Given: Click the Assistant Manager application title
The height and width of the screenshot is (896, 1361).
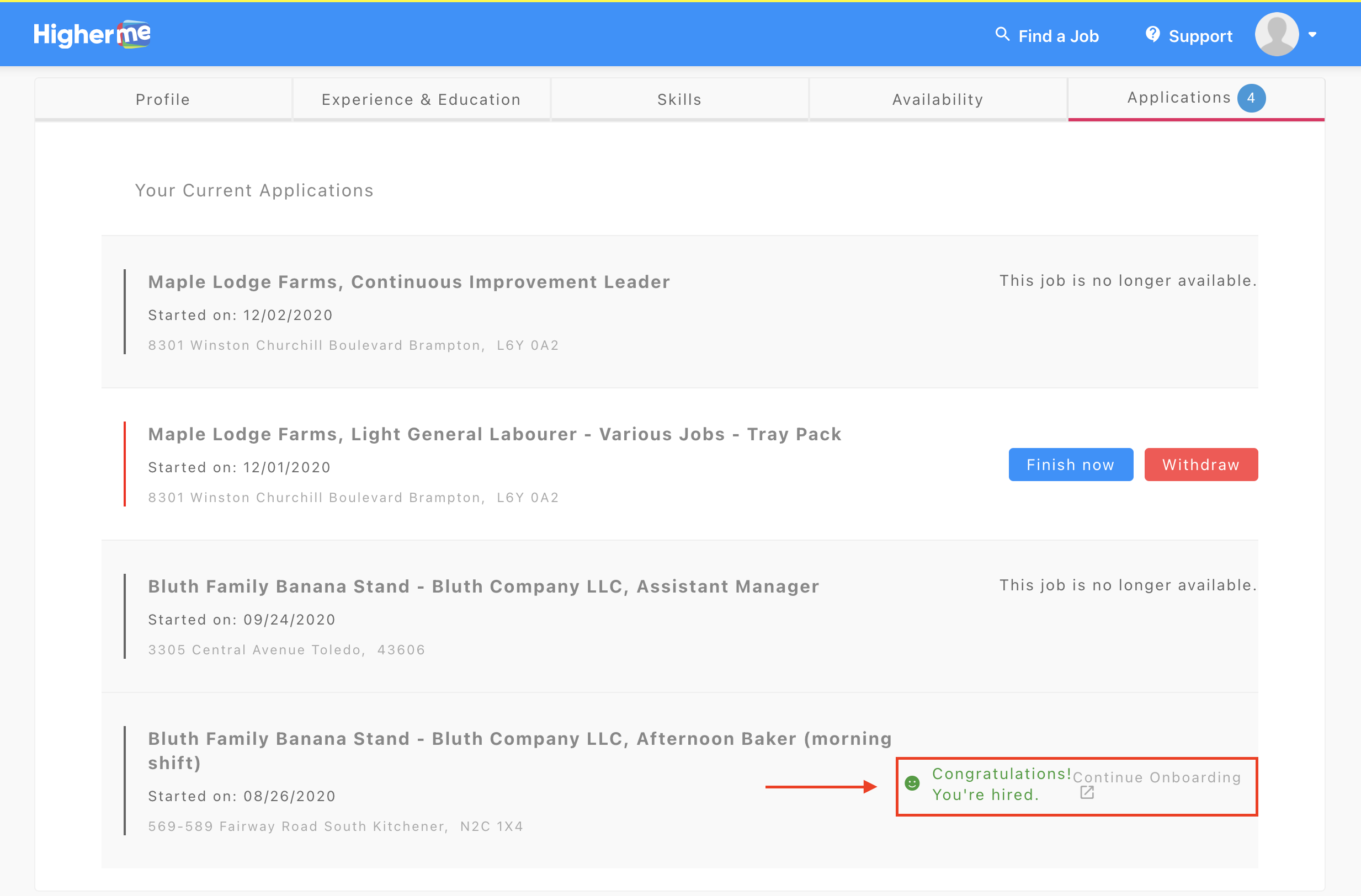Looking at the screenshot, I should (483, 586).
